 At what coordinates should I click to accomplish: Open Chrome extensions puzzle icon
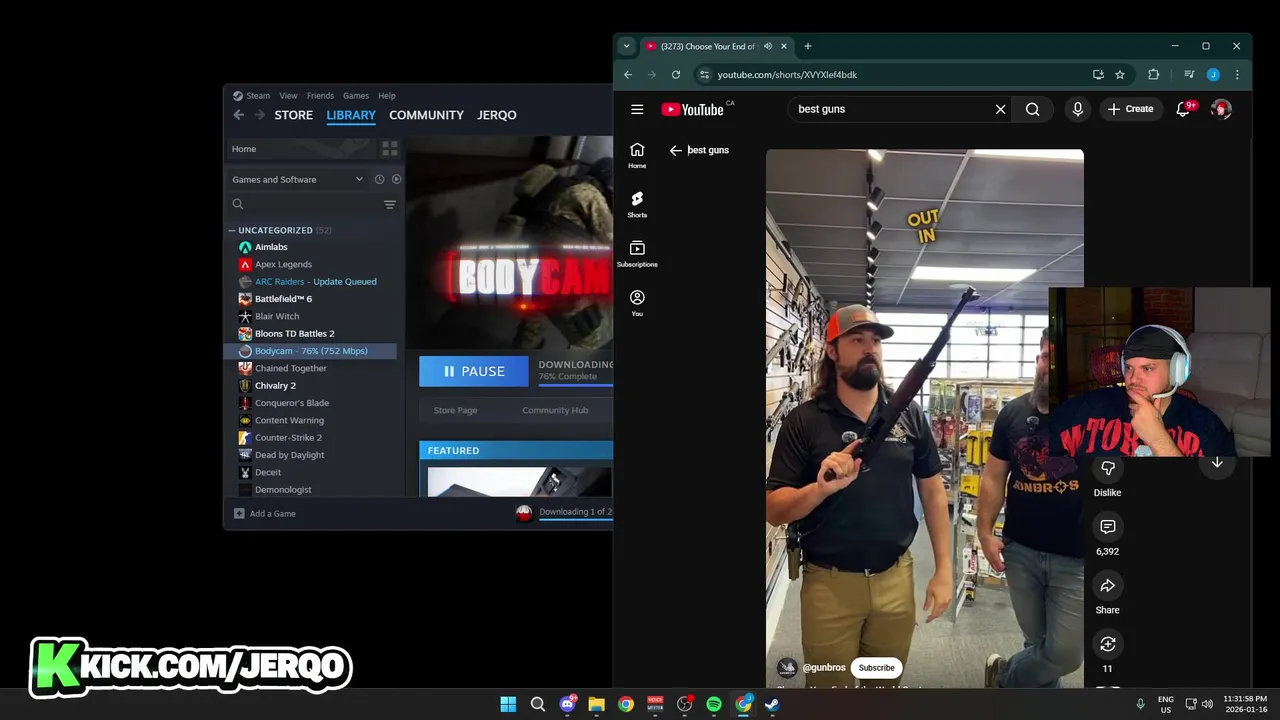[x=1153, y=74]
